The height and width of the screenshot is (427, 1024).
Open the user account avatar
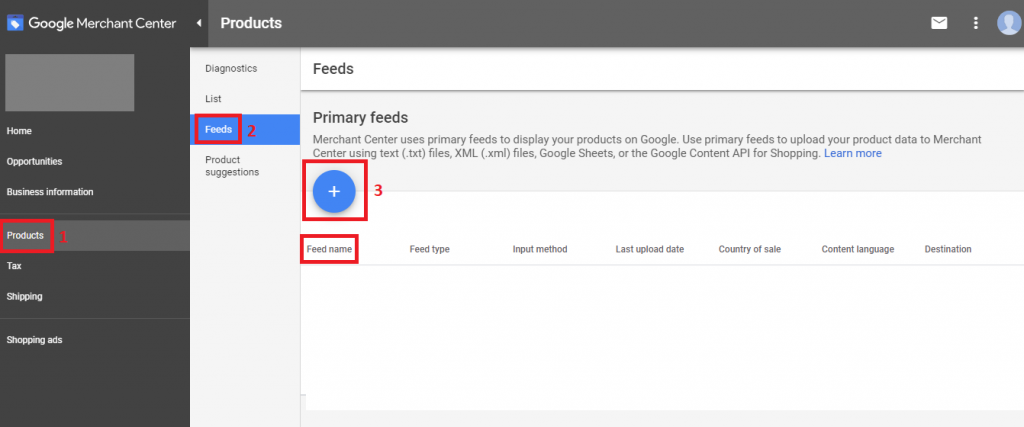1010,23
